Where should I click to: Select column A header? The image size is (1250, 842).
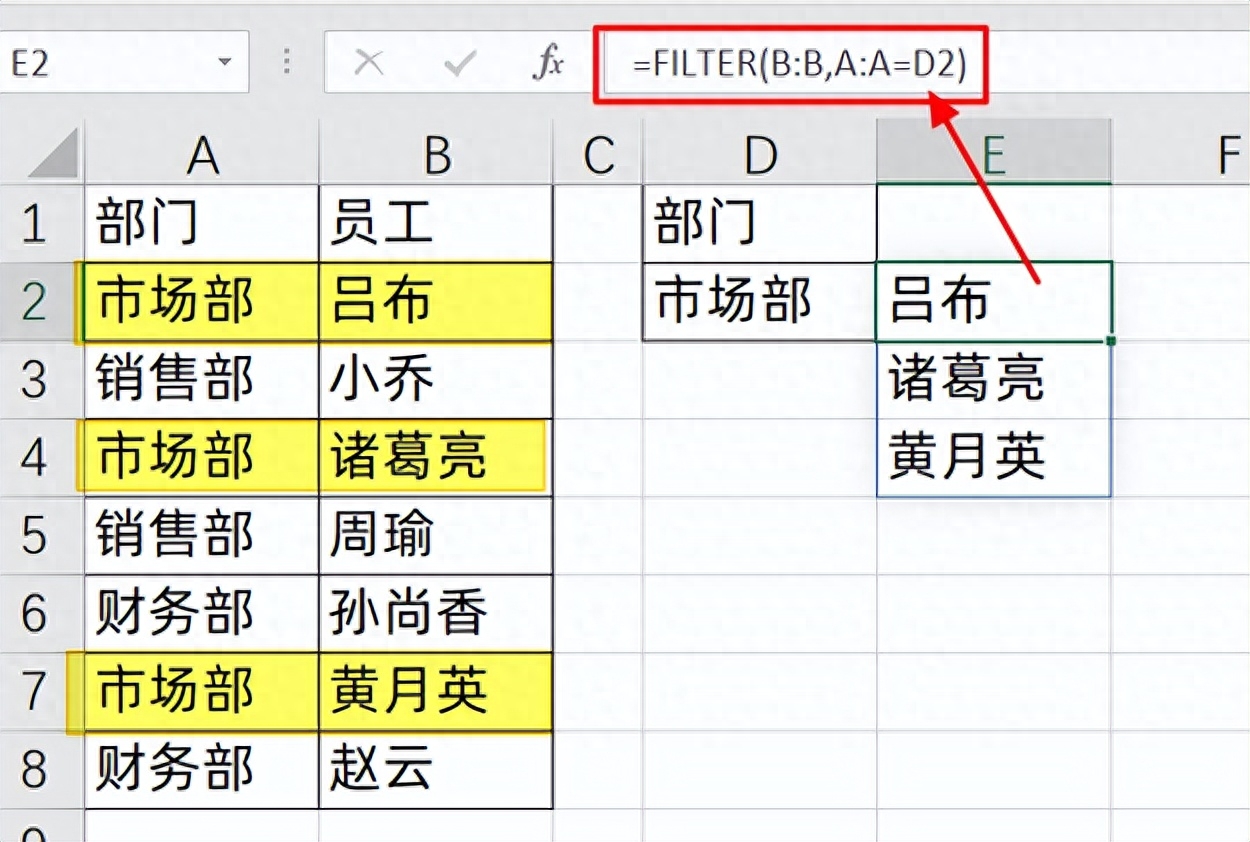pos(202,155)
